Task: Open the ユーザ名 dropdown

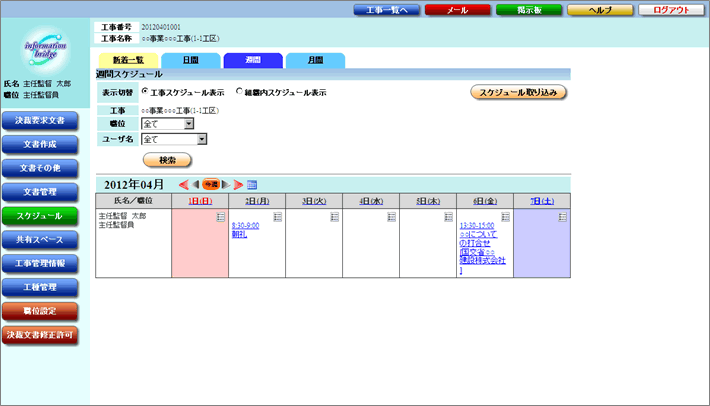Action: [174, 139]
